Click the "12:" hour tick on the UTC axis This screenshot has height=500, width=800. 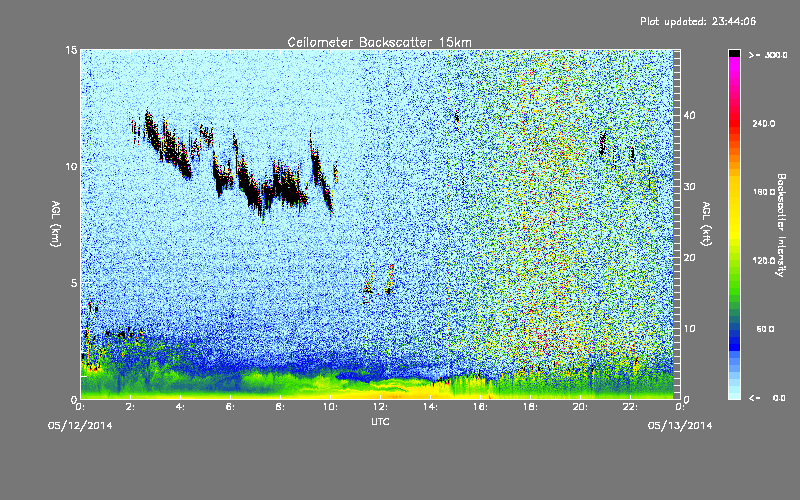pos(380,407)
